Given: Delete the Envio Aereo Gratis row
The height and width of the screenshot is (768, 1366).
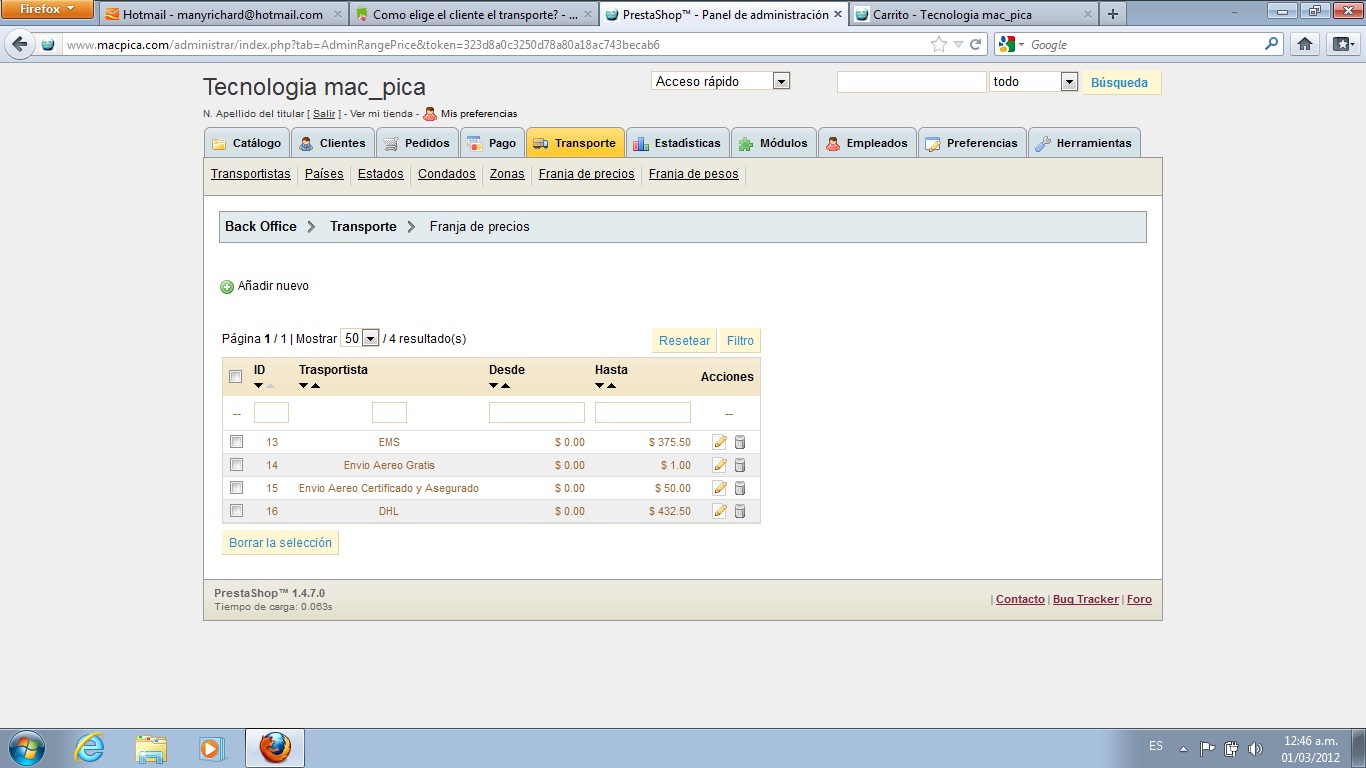Looking at the screenshot, I should [x=740, y=465].
